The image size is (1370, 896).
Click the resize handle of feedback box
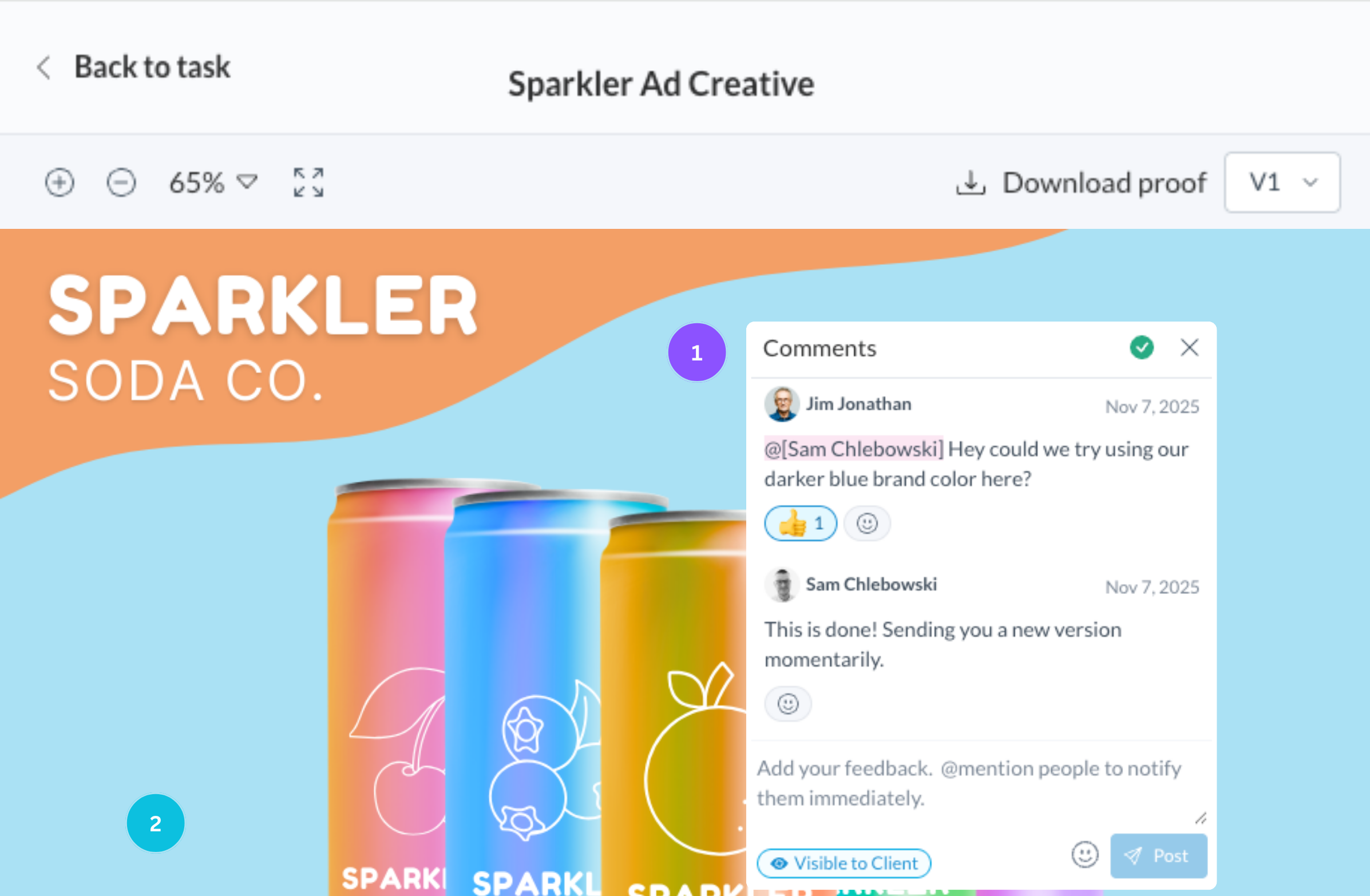(1200, 818)
